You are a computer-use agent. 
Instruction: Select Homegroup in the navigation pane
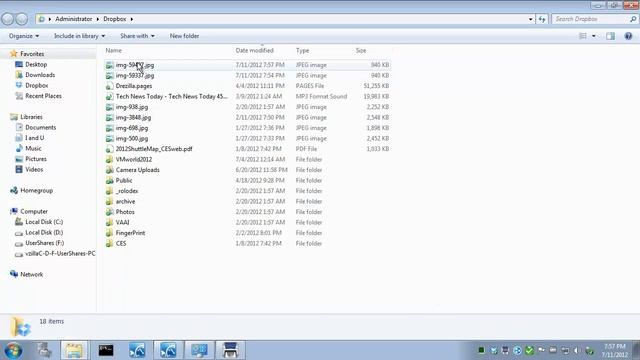click(x=36, y=190)
